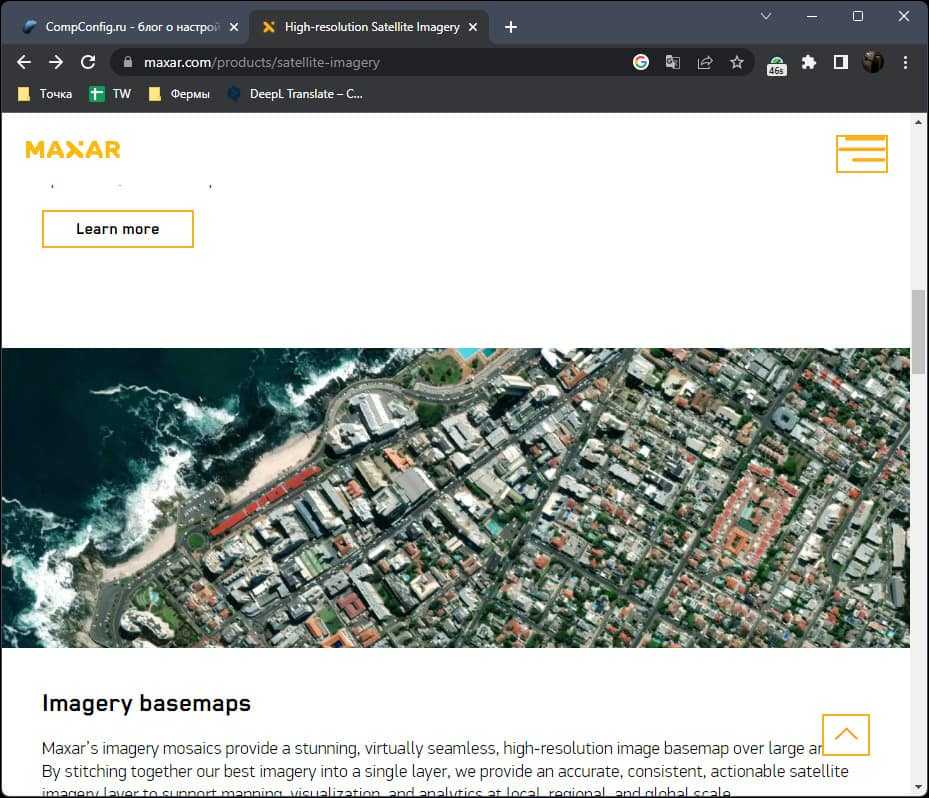Open the Maxar hamburger menu
Viewport: 929px width, 798px height.
(861, 154)
